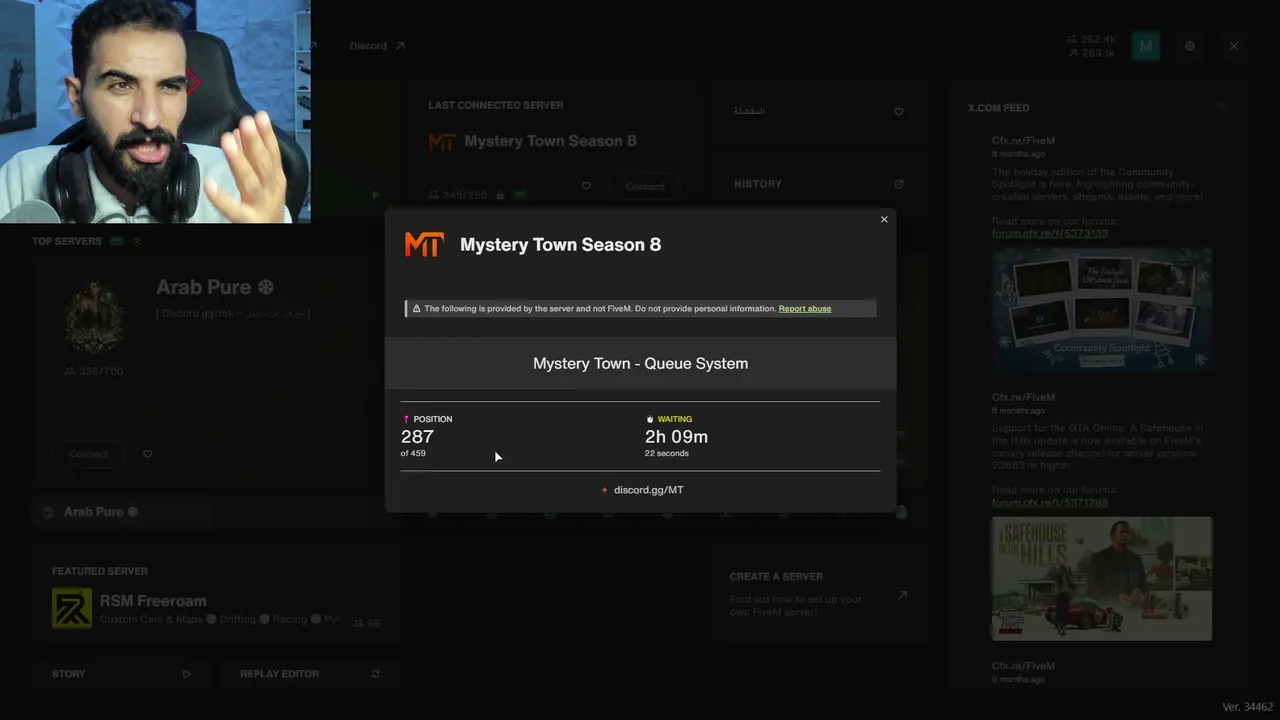This screenshot has width=1280, height=720.
Task: Click the '22 seconds' elapsed text
Action: [x=666, y=454]
